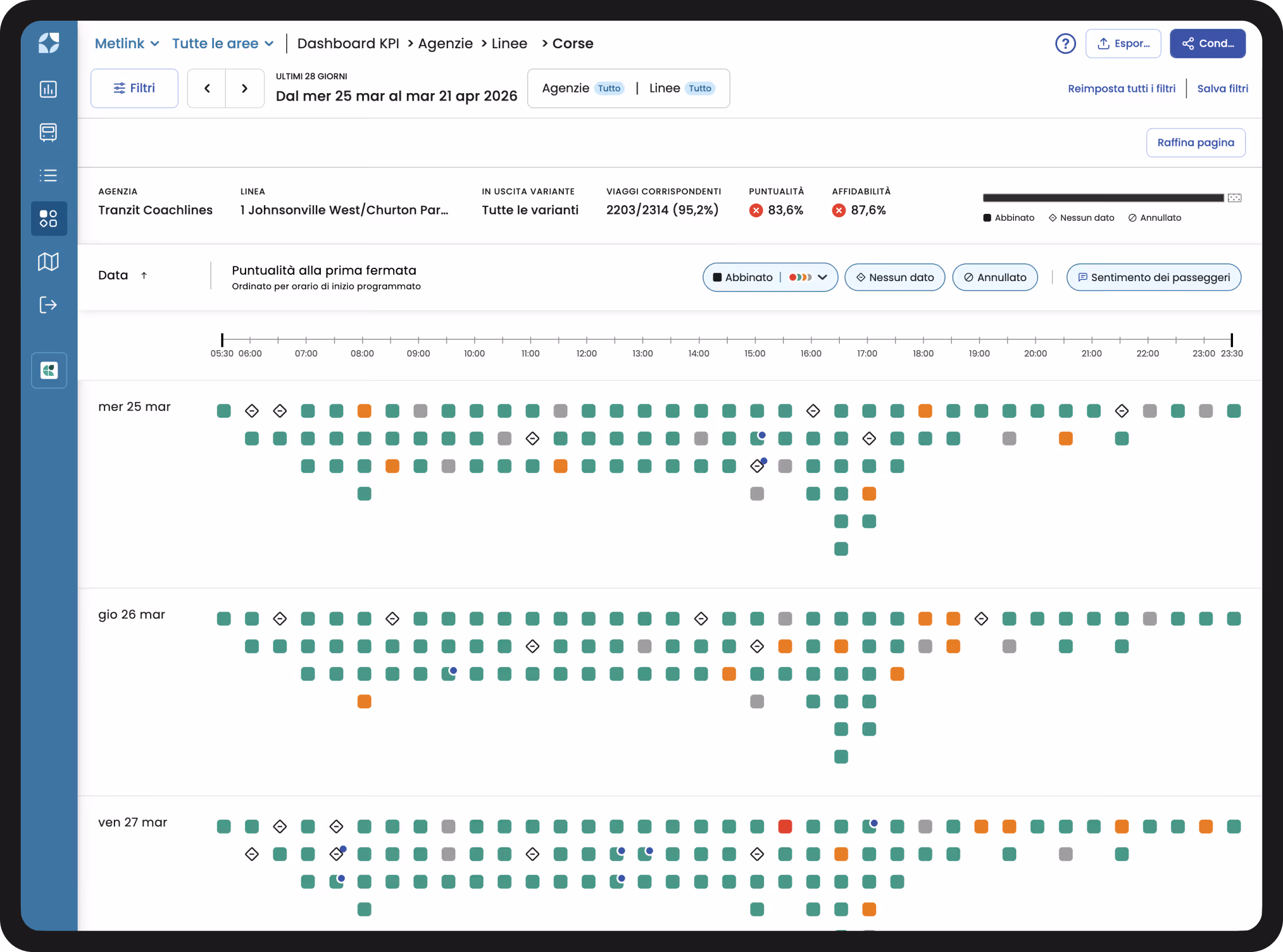Click 1 Johnsonville West/Churton Par line value
Screen dimensions: 1283x952
[344, 210]
